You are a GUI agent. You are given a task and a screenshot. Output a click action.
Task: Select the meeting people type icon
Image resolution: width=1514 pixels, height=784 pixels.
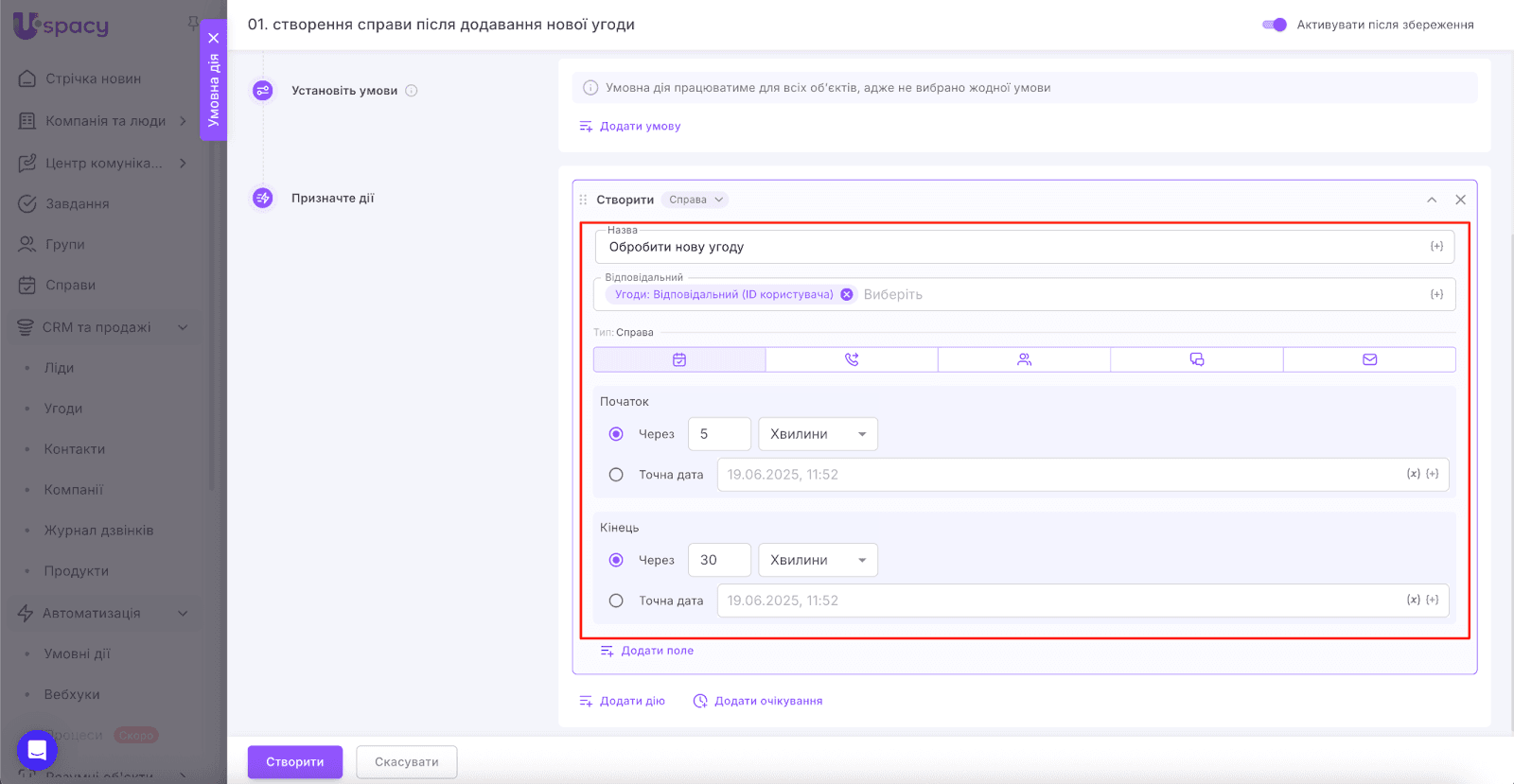pyautogui.click(x=1024, y=359)
